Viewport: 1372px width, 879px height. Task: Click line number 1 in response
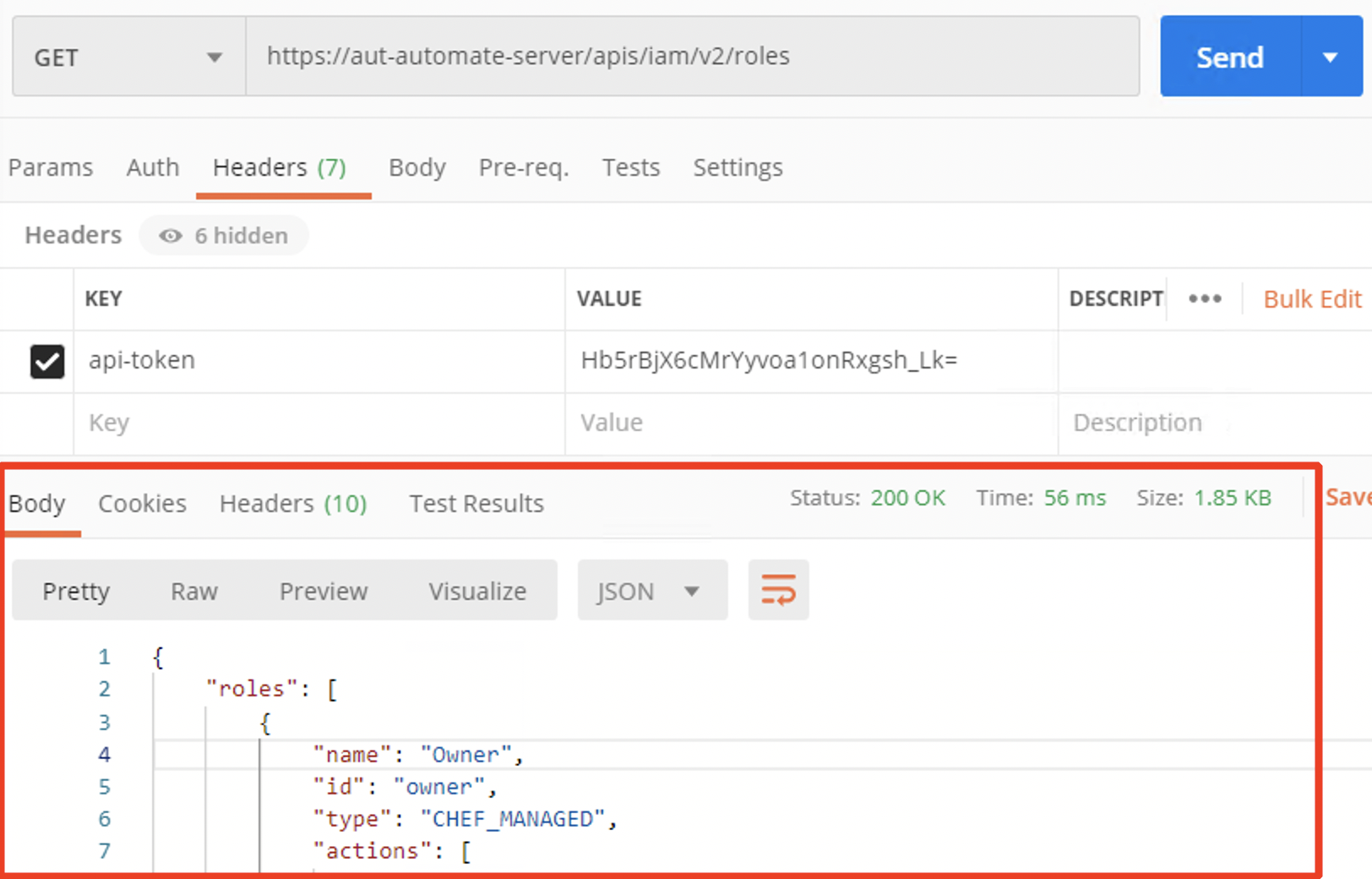104,657
